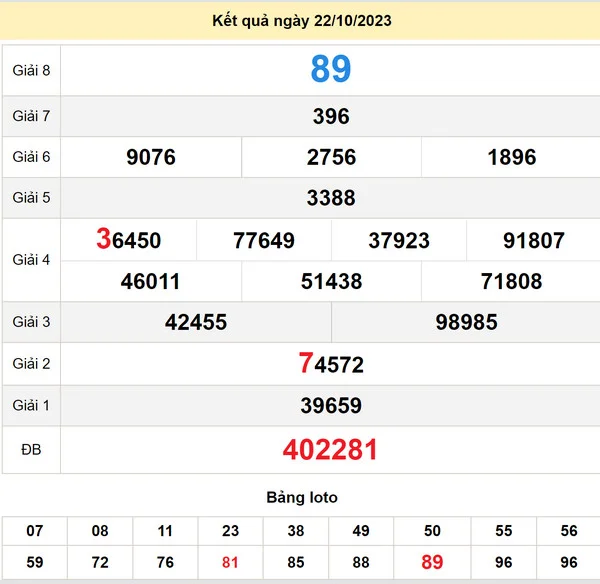The height and width of the screenshot is (584, 600).
Task: Select Giải 4 number 91807
Action: coord(533,240)
